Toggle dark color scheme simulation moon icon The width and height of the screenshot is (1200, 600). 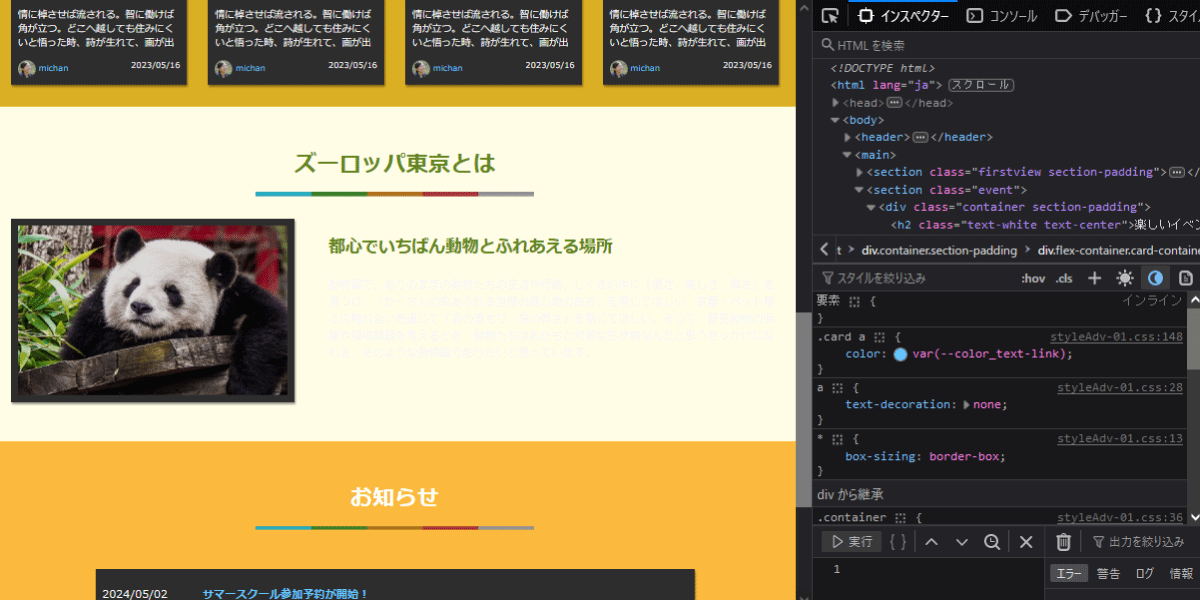[x=1155, y=278]
